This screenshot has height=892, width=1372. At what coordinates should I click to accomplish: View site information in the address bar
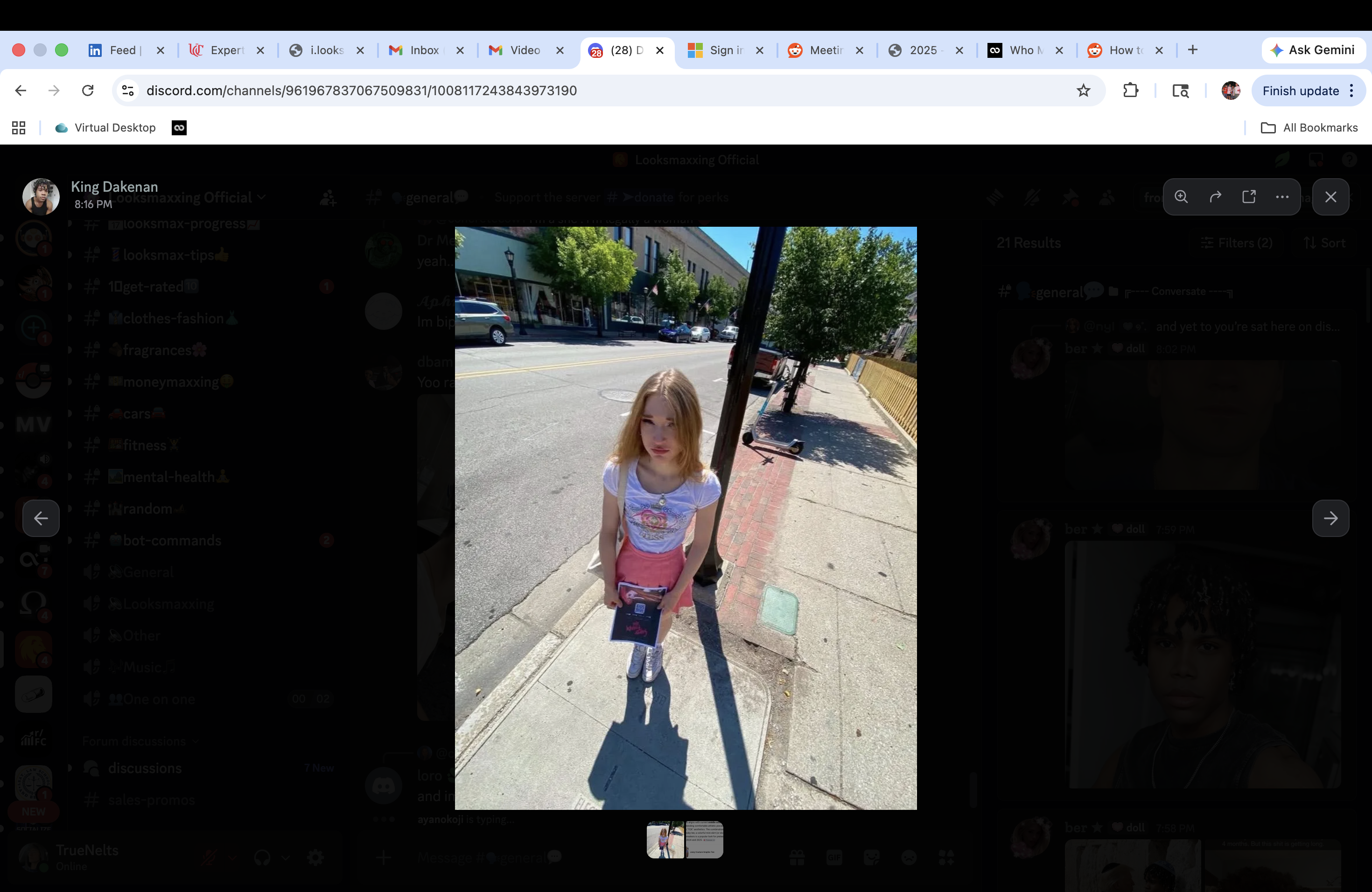128,91
